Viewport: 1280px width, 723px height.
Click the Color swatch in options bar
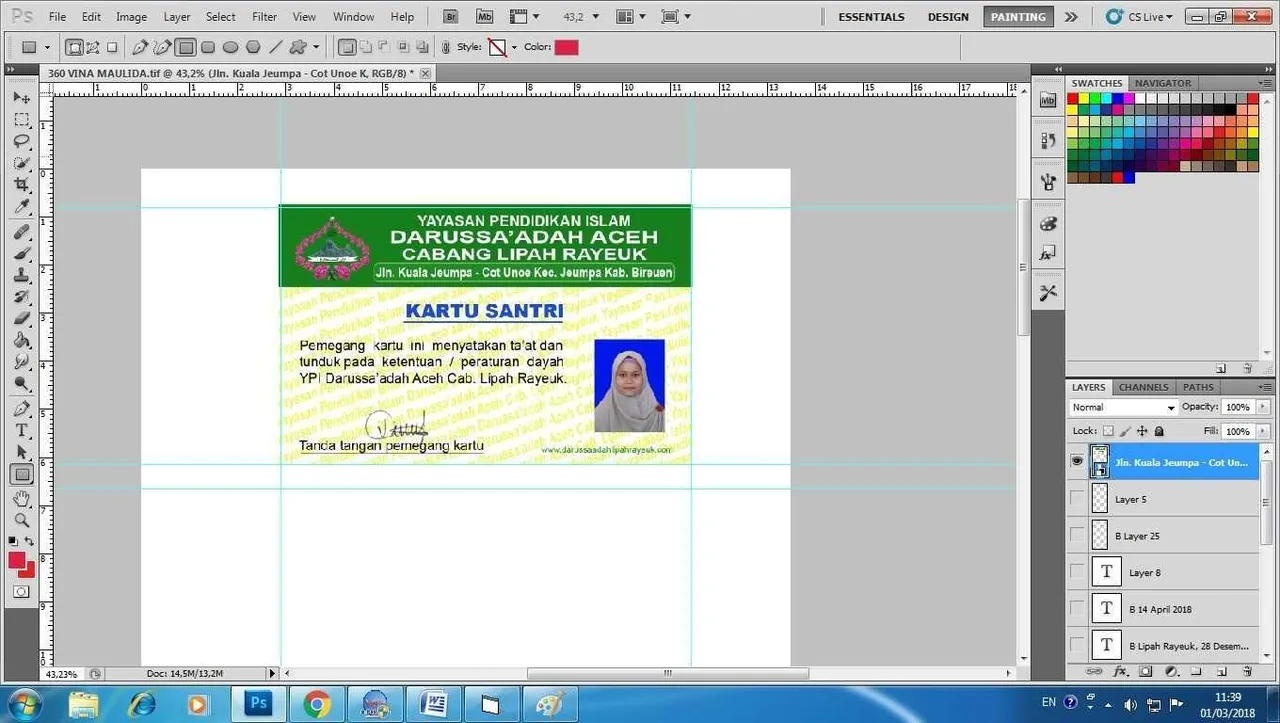click(566, 47)
